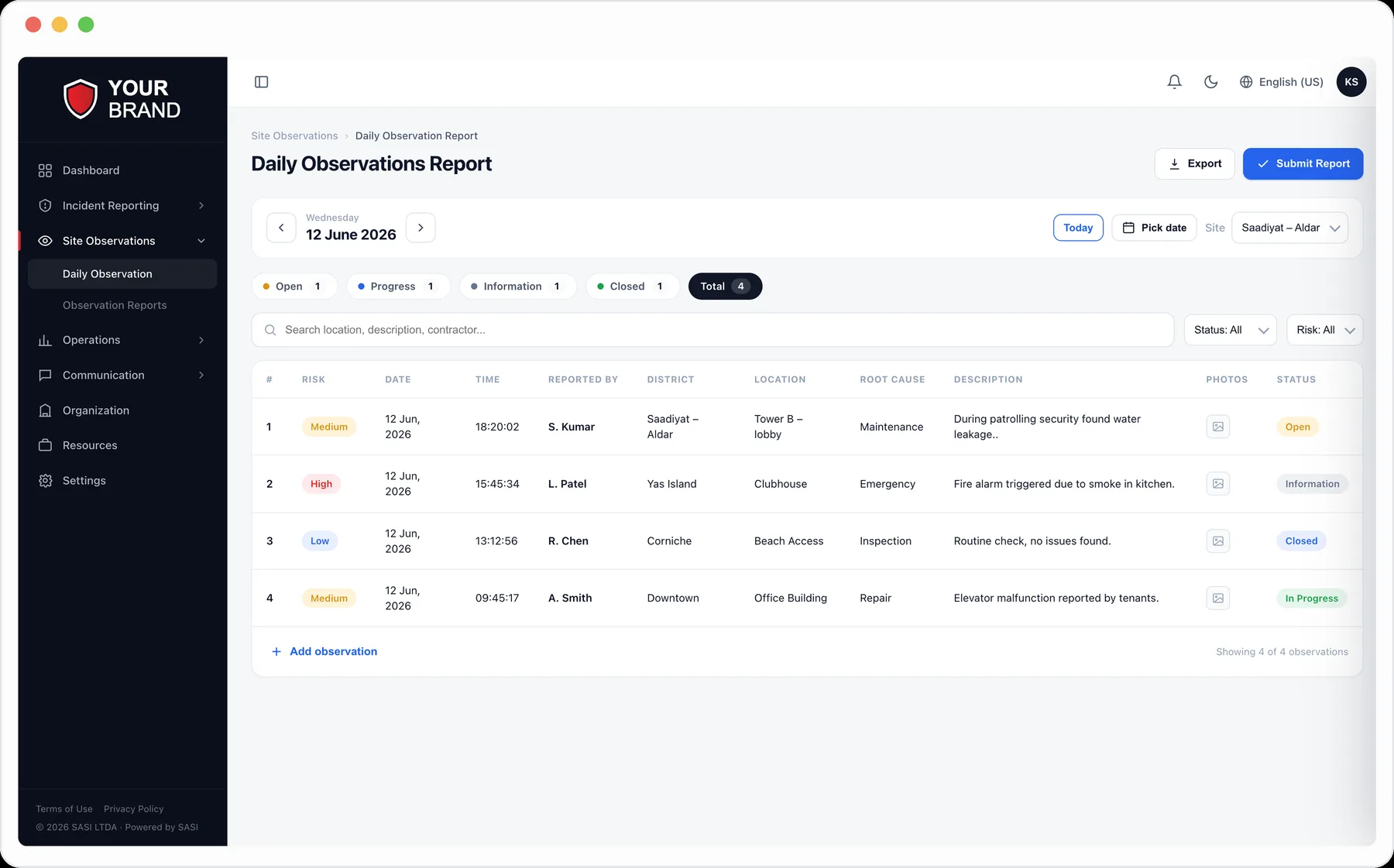Open the Risk: All filter dropdown
1394x868 pixels.
point(1324,330)
